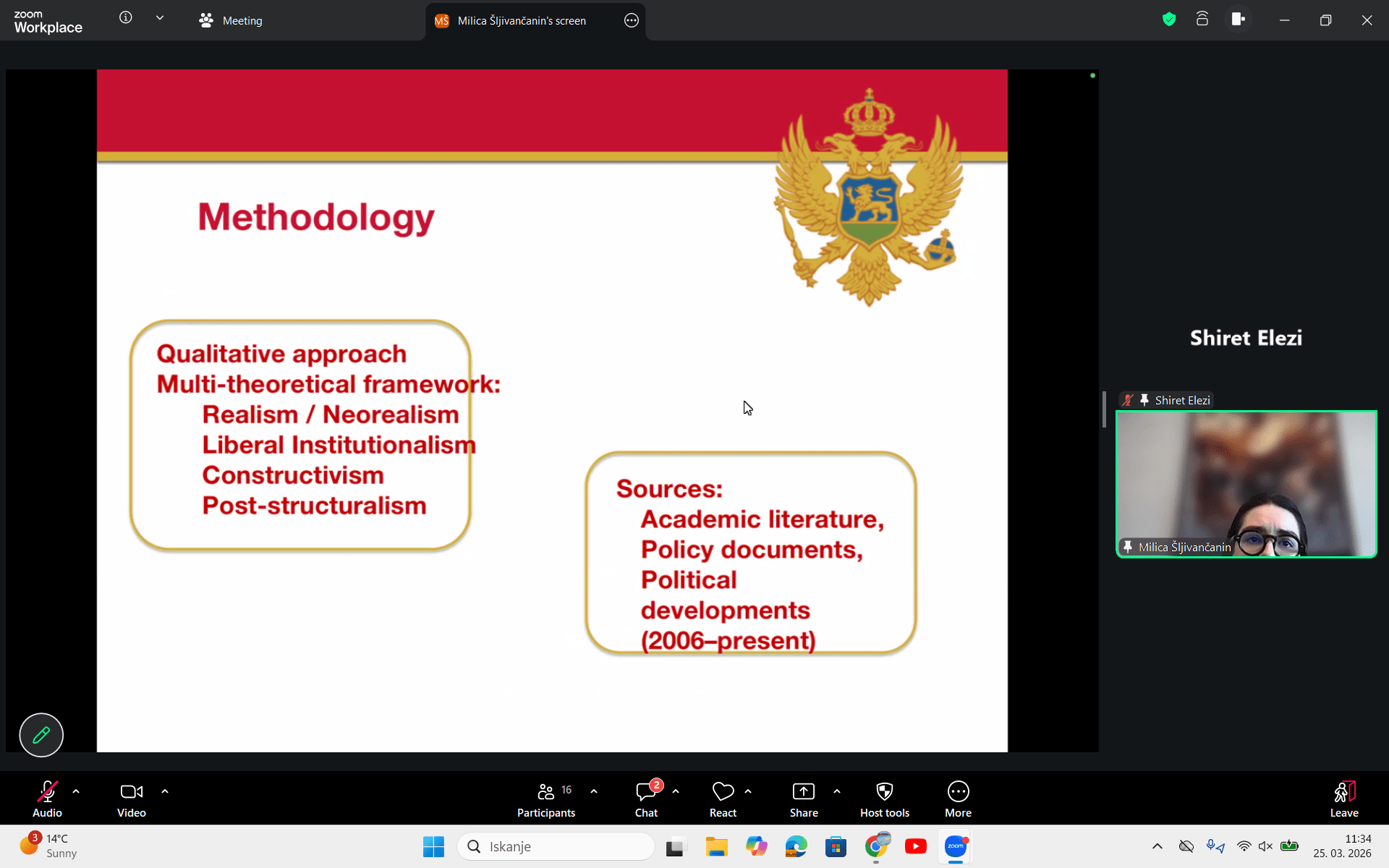Switch to the Meeting tab

coord(231,20)
